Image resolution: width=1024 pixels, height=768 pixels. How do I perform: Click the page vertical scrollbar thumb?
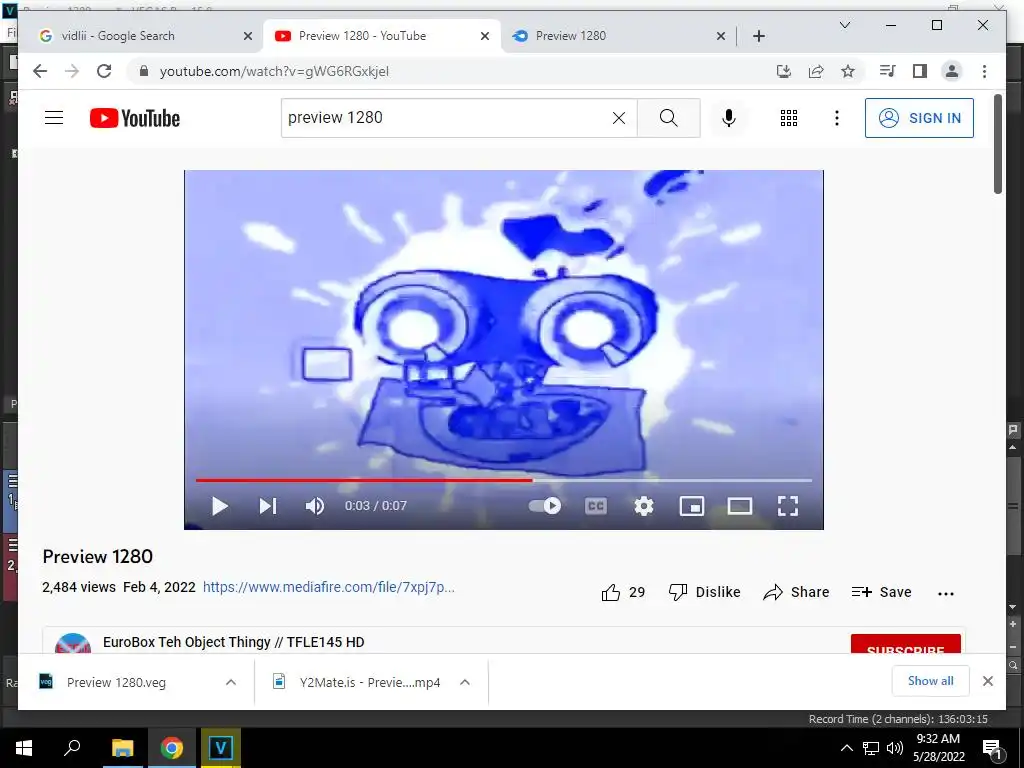pos(998,144)
